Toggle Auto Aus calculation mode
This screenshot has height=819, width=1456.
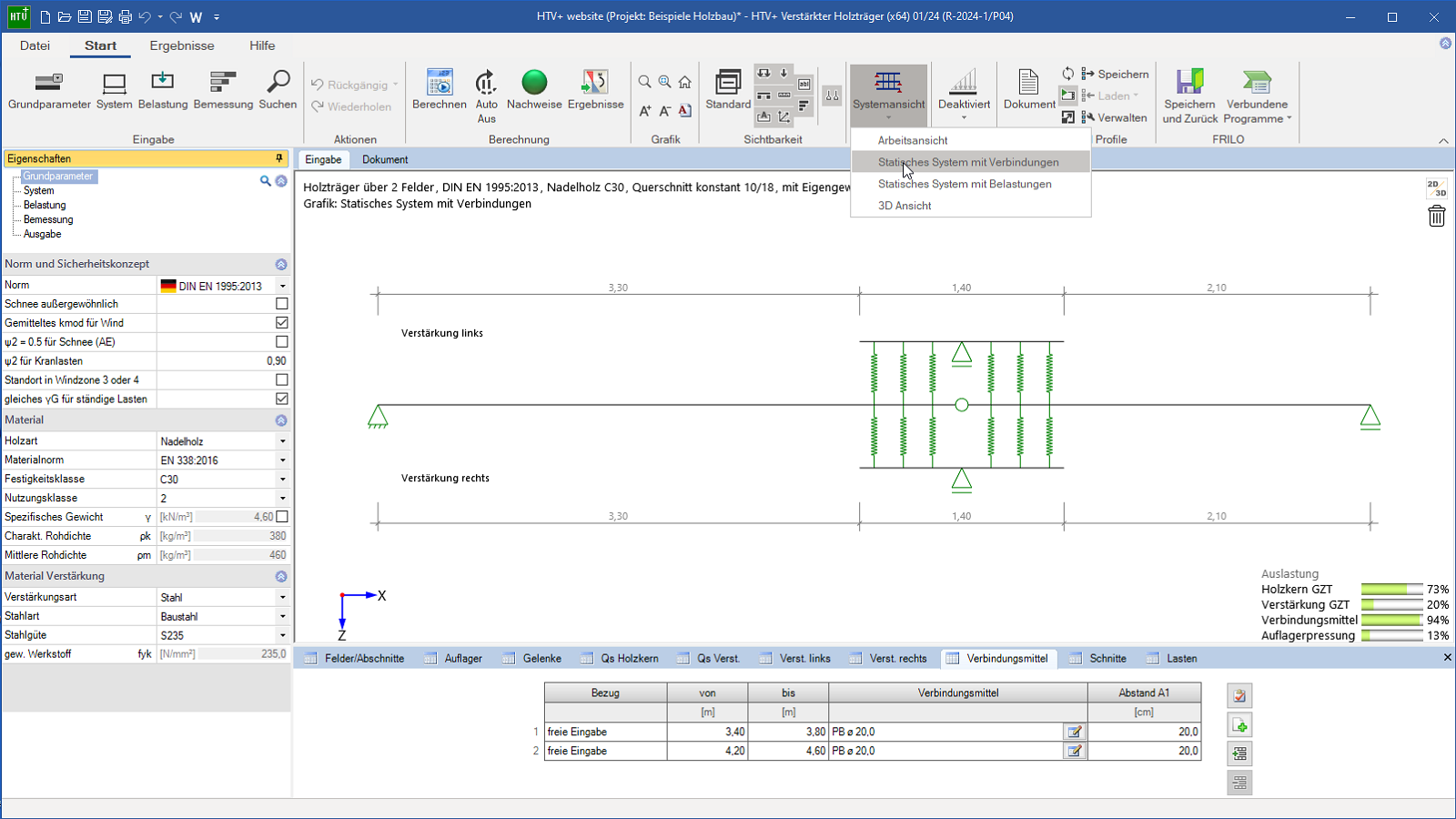click(487, 96)
